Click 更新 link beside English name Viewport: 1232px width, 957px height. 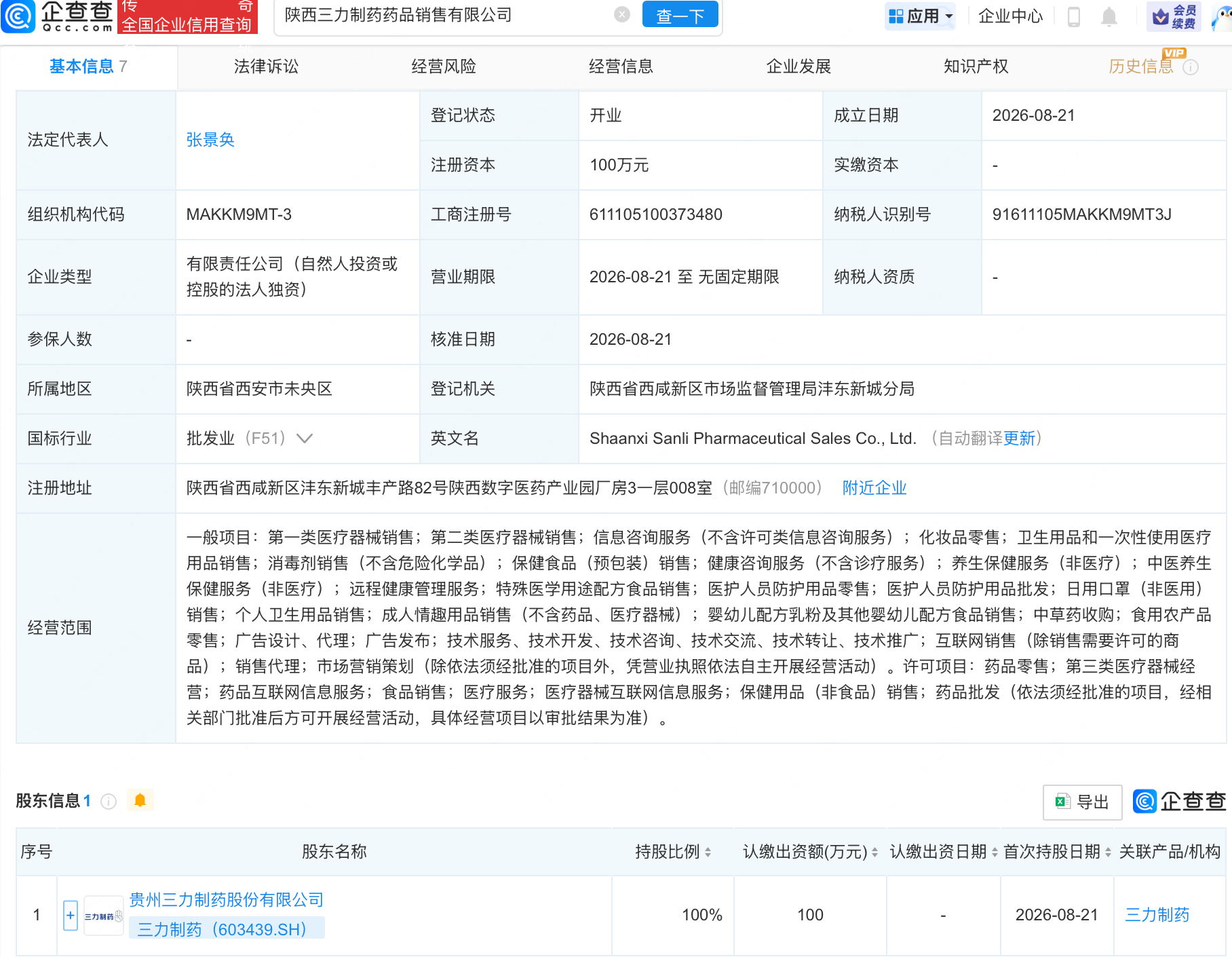pyautogui.click(x=1019, y=438)
